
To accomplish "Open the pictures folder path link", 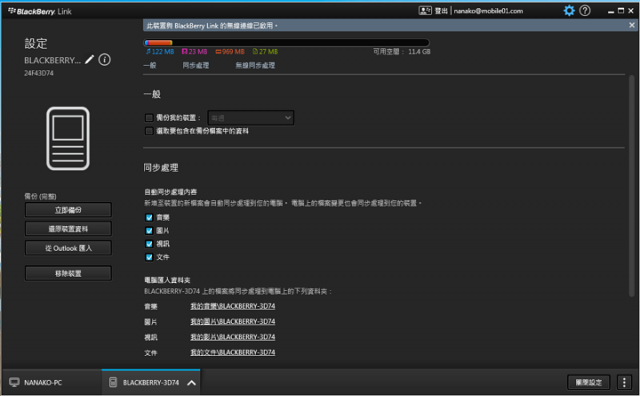I will tap(233, 322).
